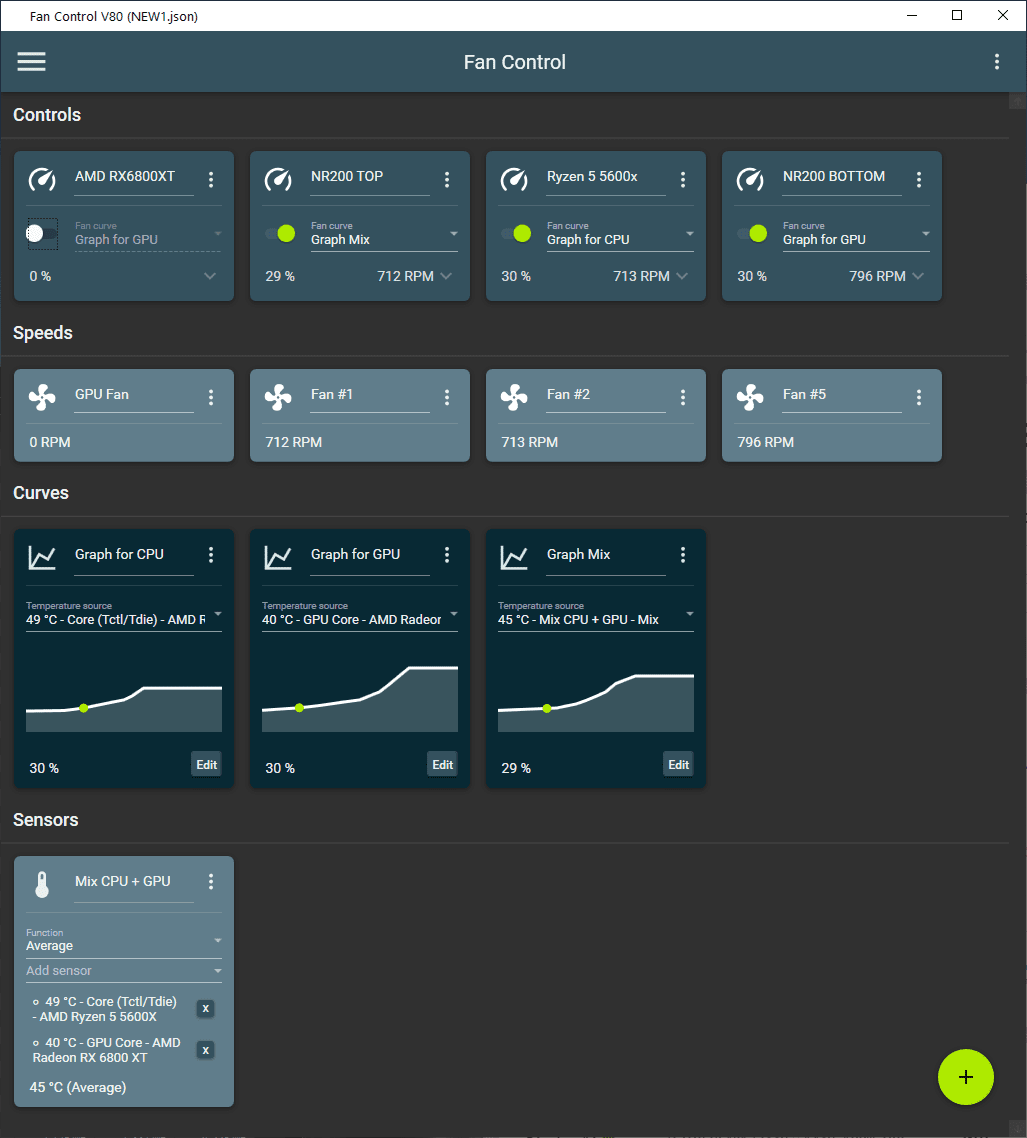This screenshot has width=1027, height=1138.
Task: Edit the Graph for CPU curve
Action: 207,765
